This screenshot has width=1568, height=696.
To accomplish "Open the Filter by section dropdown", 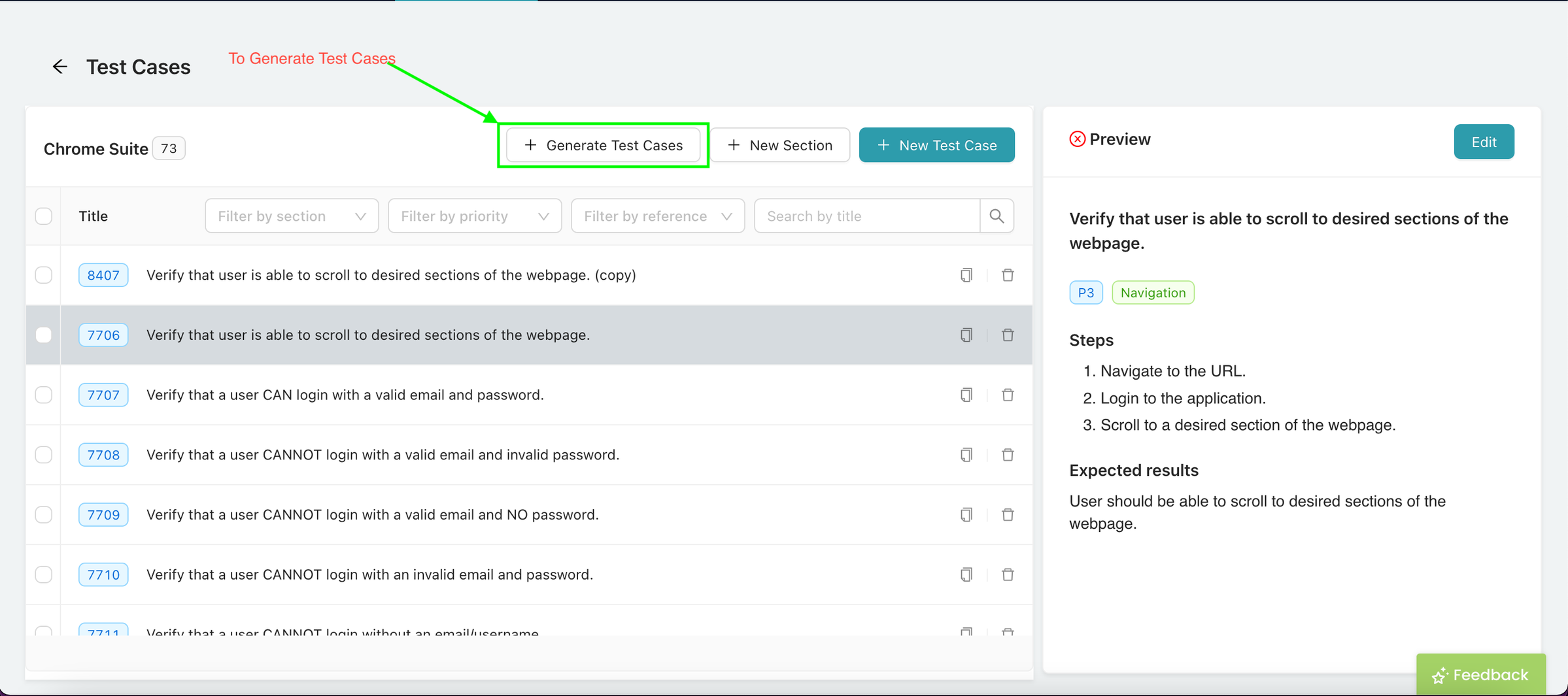I will (x=292, y=216).
